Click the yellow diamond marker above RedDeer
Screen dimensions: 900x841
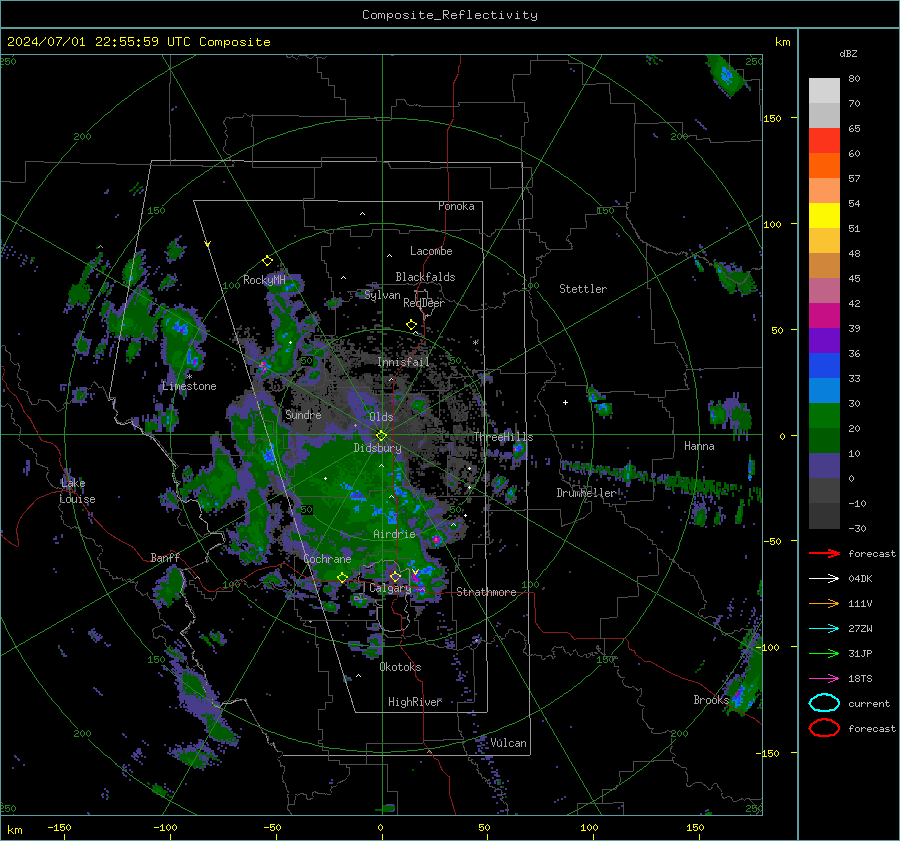(411, 325)
